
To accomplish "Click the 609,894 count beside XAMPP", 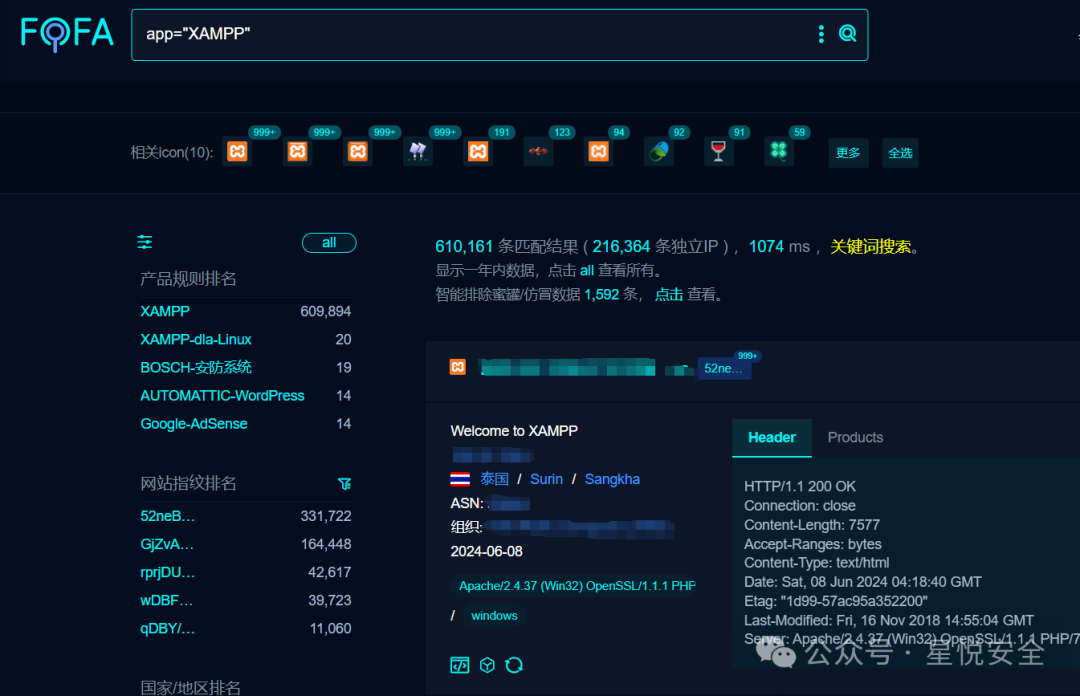I will point(326,311).
